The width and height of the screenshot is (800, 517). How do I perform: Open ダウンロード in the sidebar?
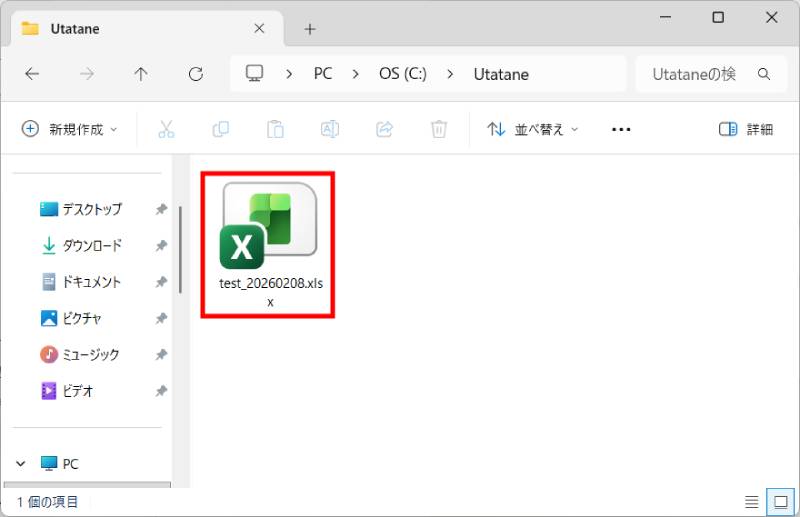91,245
